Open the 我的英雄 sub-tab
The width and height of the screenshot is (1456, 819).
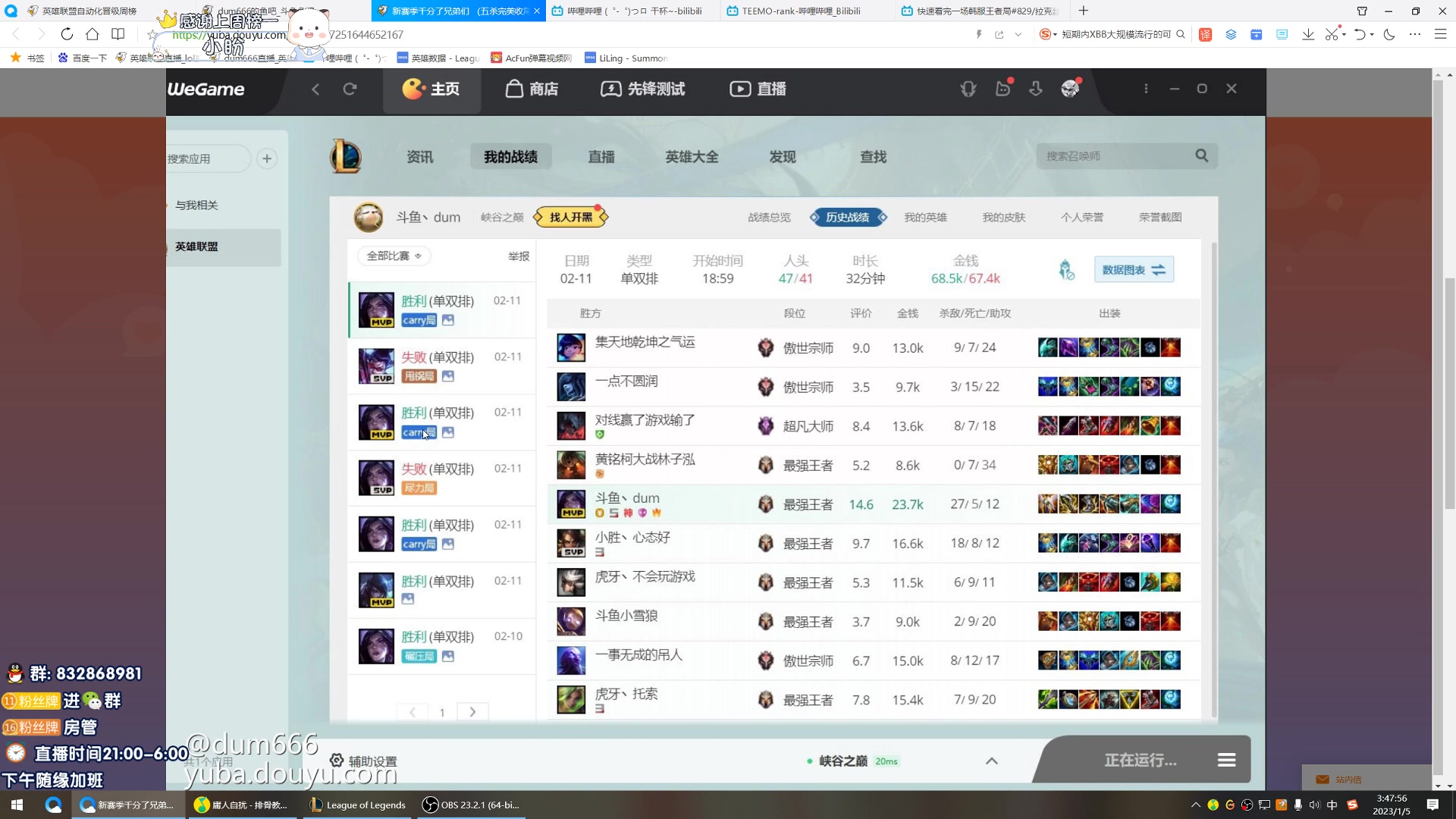tap(926, 218)
